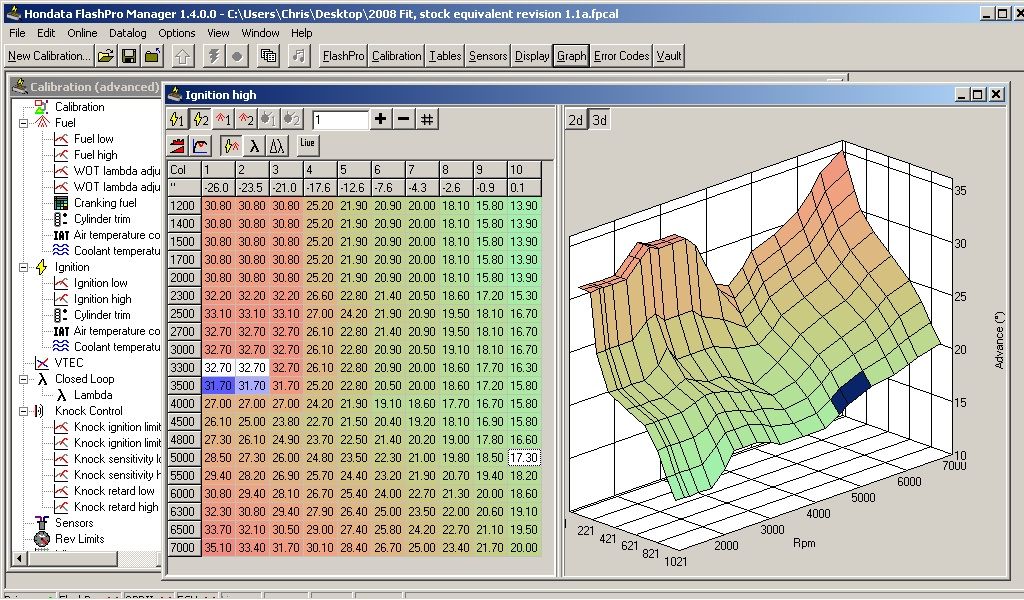Click column header 5
The width and height of the screenshot is (1024, 600).
(354, 170)
